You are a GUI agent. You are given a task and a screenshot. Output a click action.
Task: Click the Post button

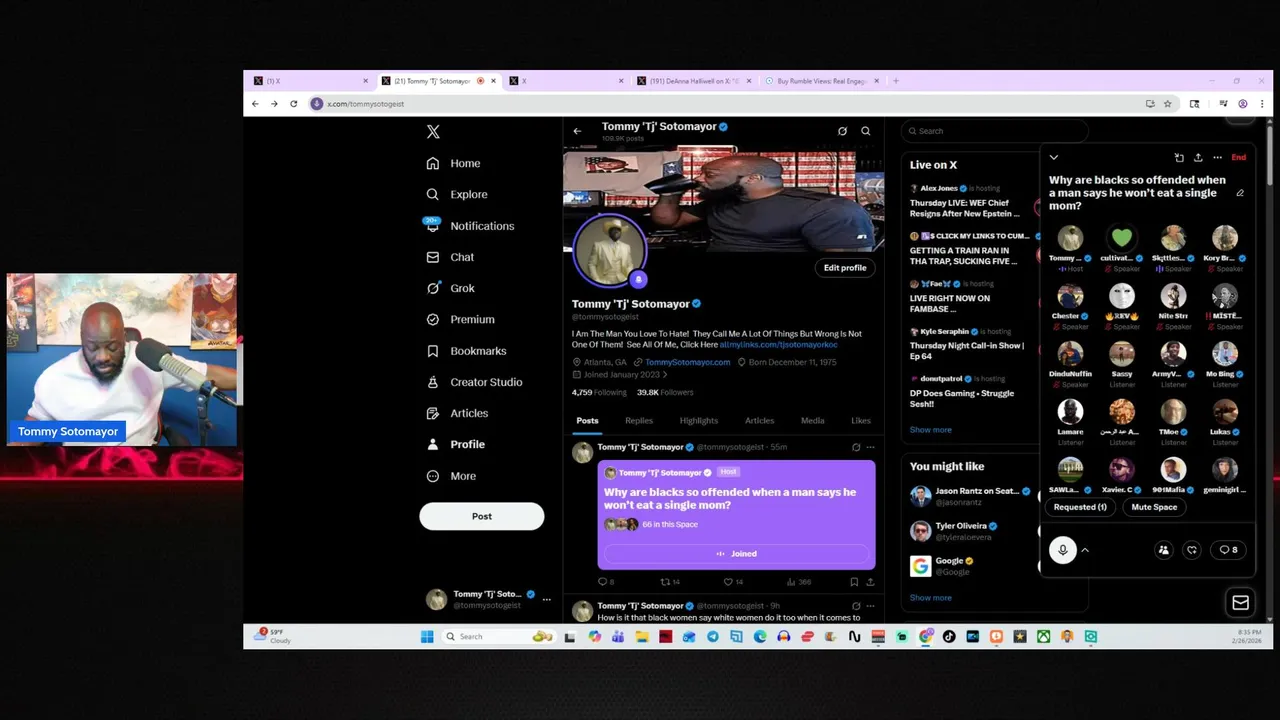pyautogui.click(x=482, y=516)
